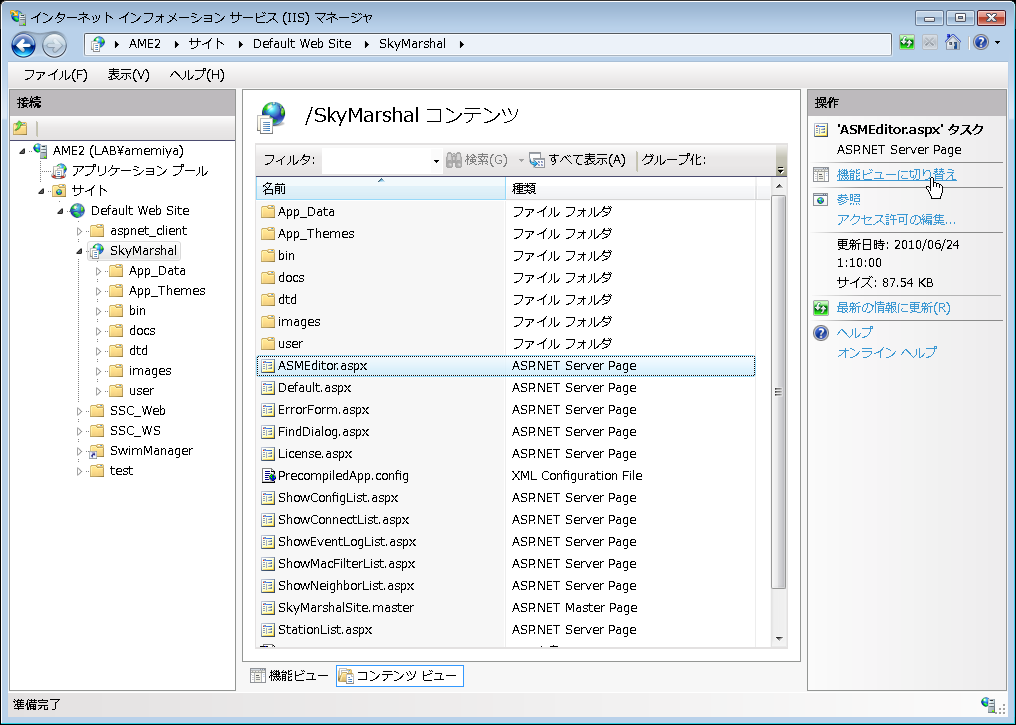Click the binoculars 検索(G) icon

454,159
